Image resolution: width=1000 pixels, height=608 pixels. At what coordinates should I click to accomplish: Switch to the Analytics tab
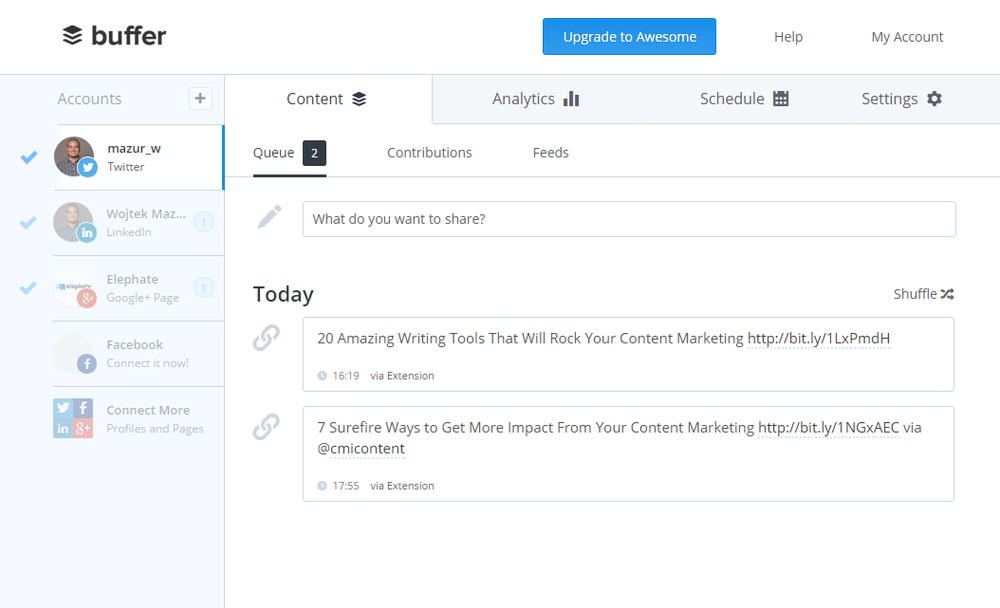[x=536, y=99]
